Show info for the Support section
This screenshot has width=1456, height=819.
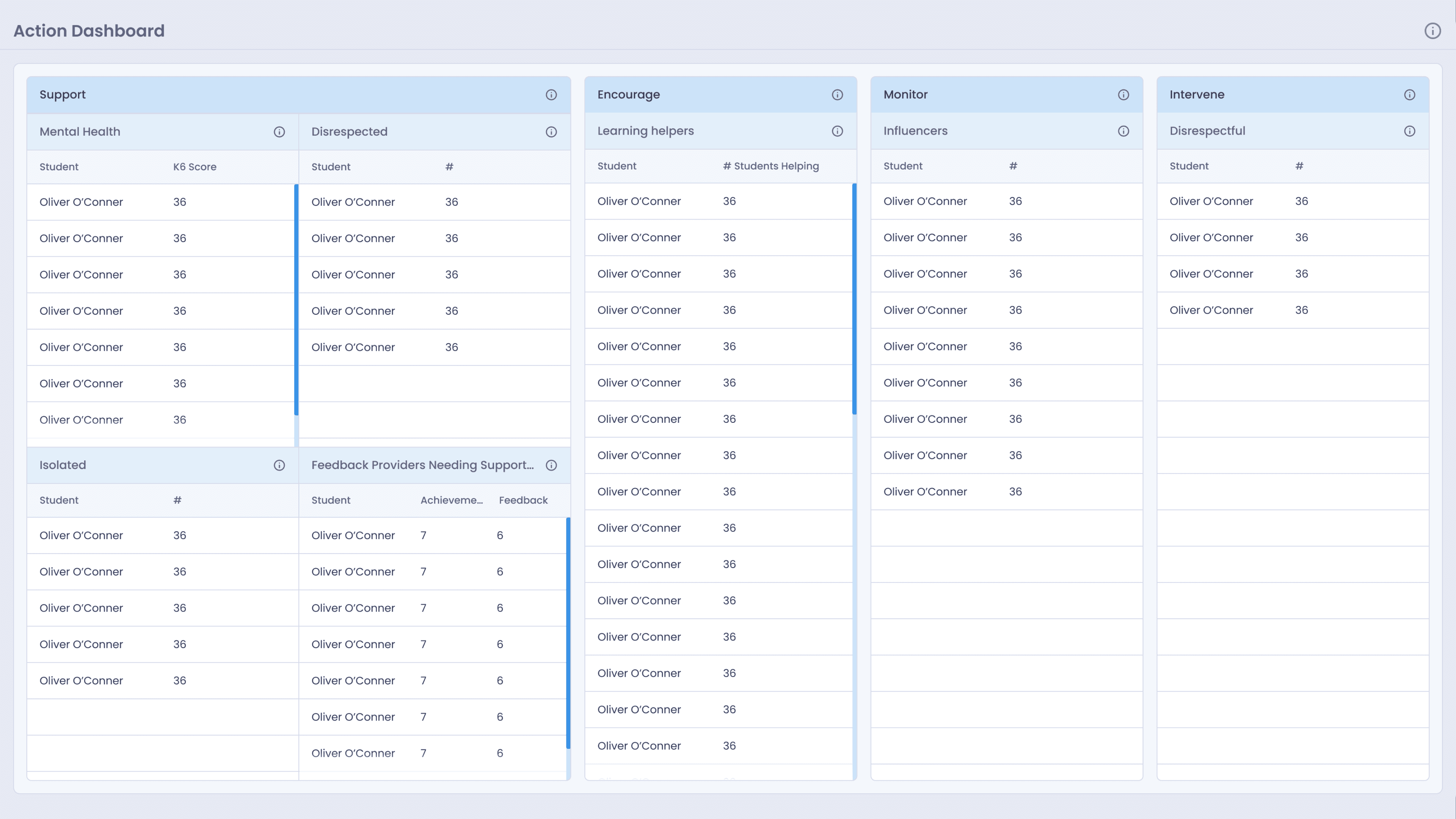pos(551,94)
